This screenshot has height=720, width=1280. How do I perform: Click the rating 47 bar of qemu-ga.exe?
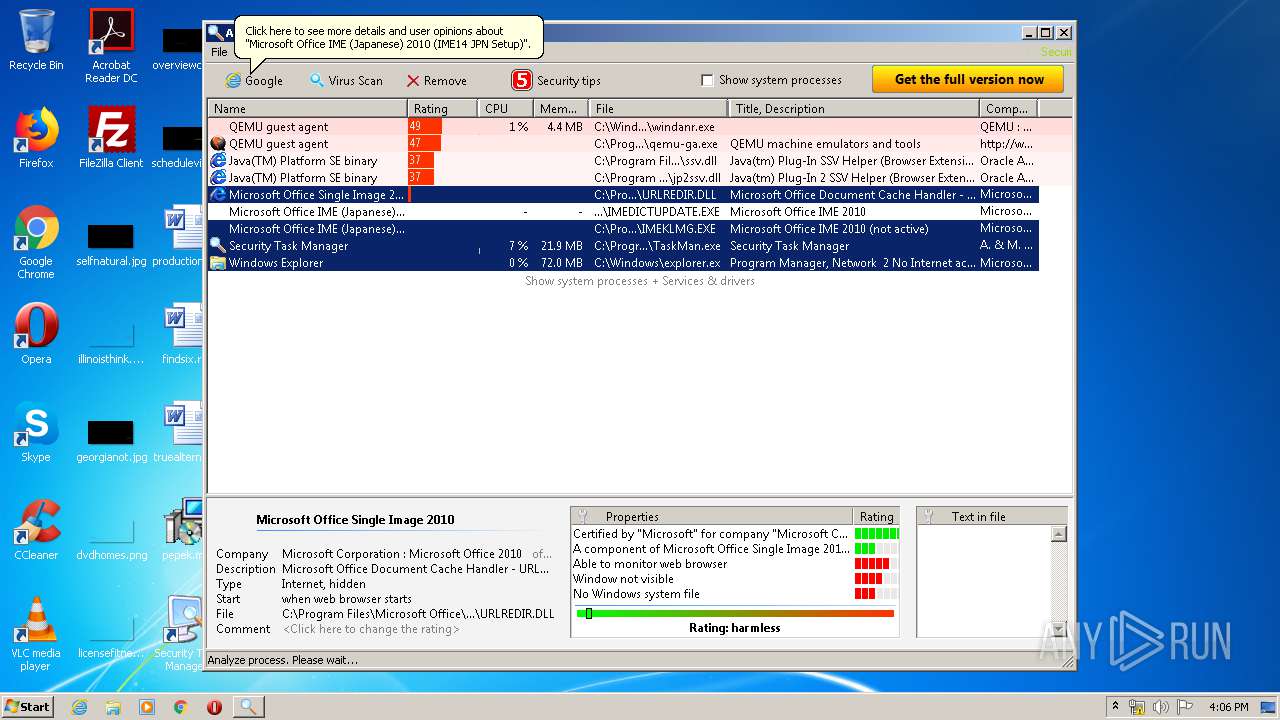(x=424, y=144)
